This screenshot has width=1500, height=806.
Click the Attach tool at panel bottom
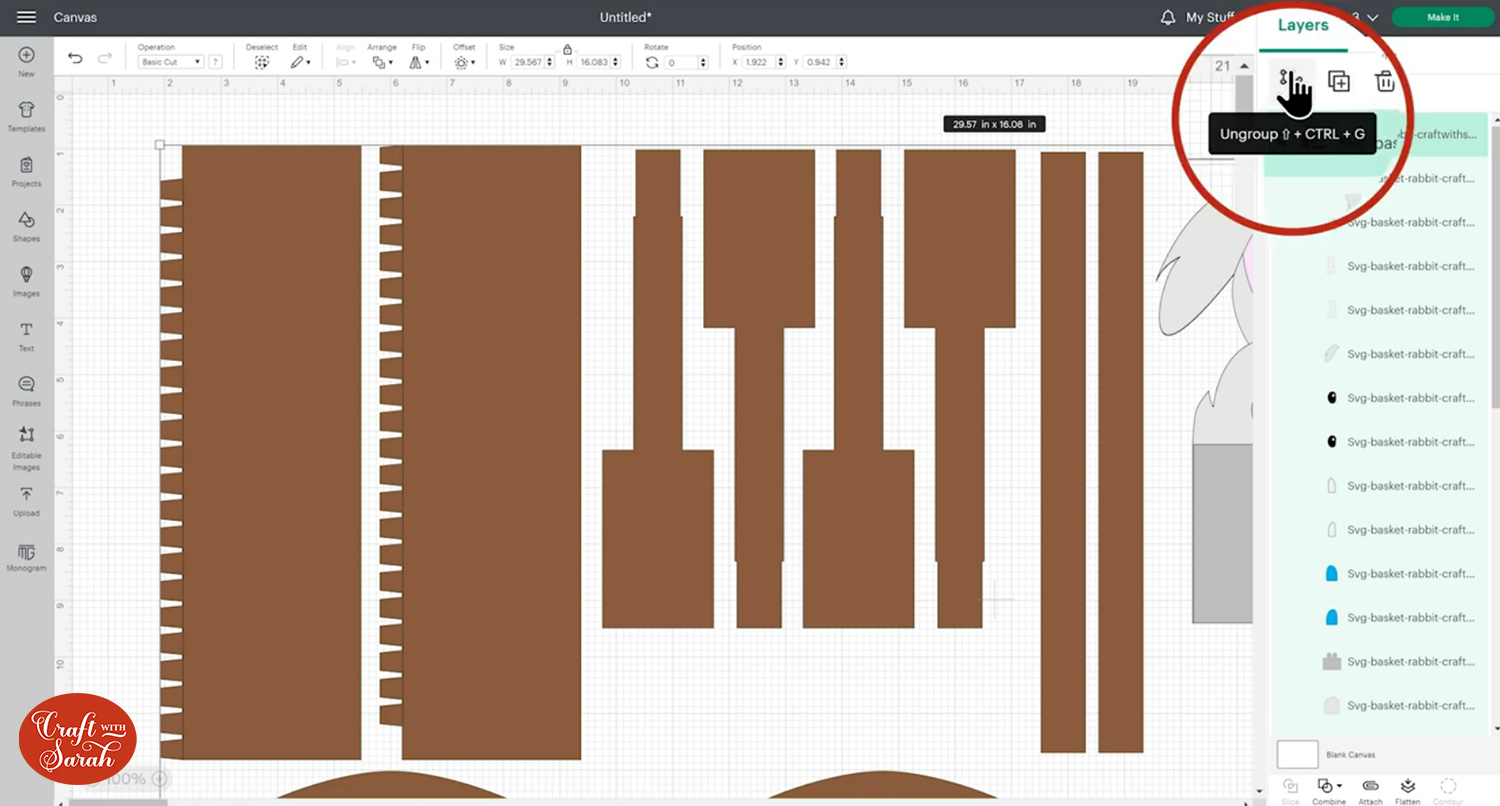[x=1370, y=791]
